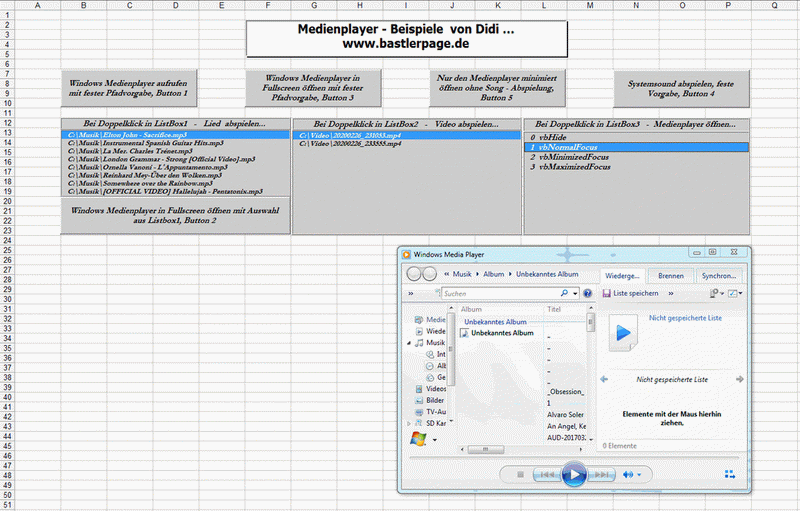Click Button 3 Fullscreen mit fester Pfadvorgabe
The image size is (800, 511).
pyautogui.click(x=313, y=88)
